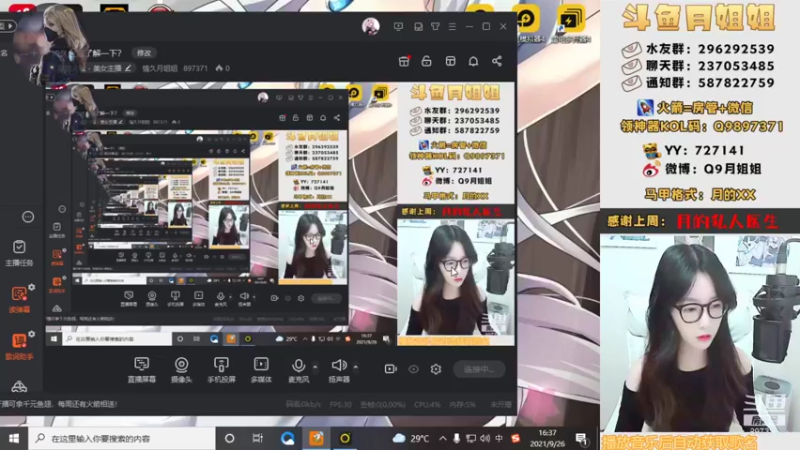Focus the Windows taskbar search box
The width and height of the screenshot is (800, 450).
pyautogui.click(x=121, y=438)
